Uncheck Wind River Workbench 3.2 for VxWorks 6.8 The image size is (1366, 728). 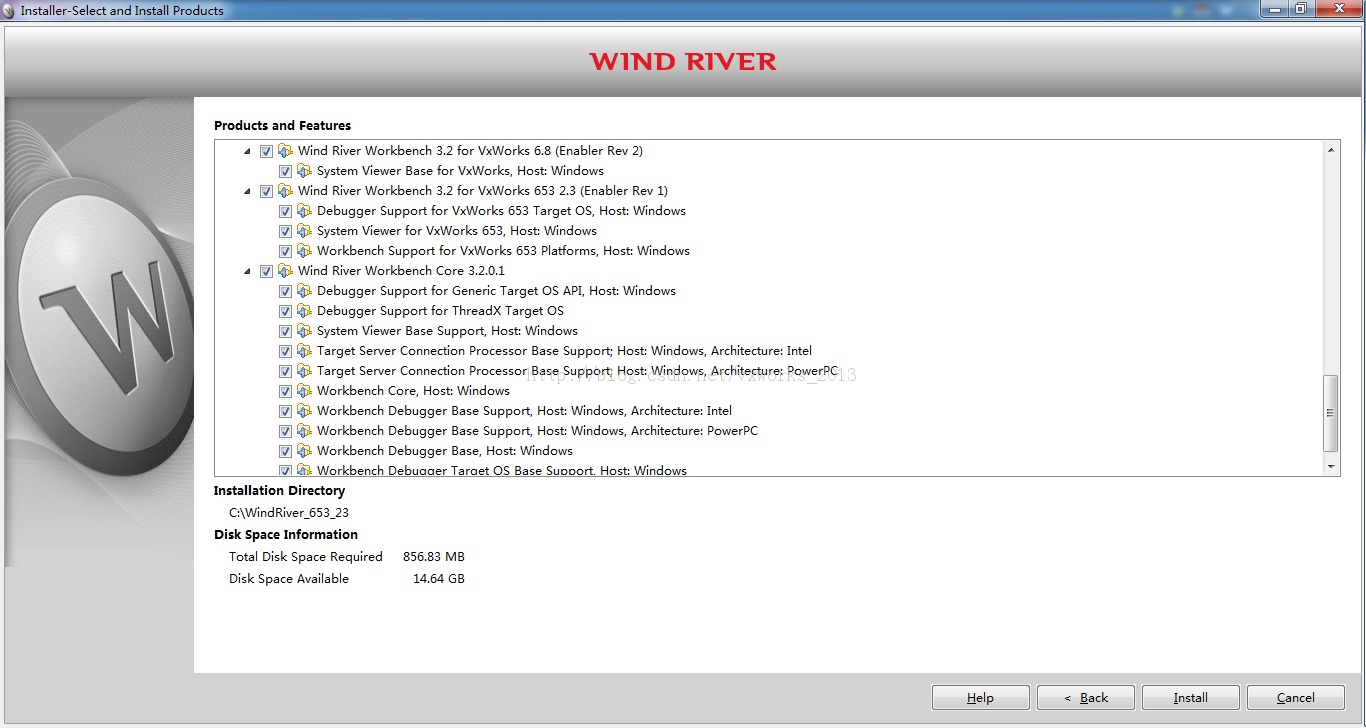pos(266,151)
